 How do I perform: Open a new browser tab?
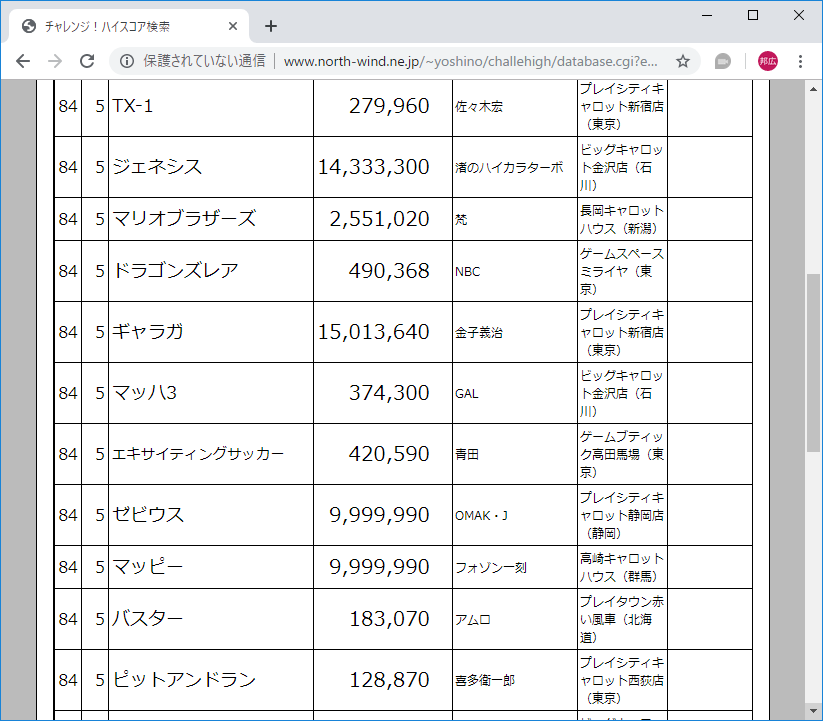click(x=270, y=26)
